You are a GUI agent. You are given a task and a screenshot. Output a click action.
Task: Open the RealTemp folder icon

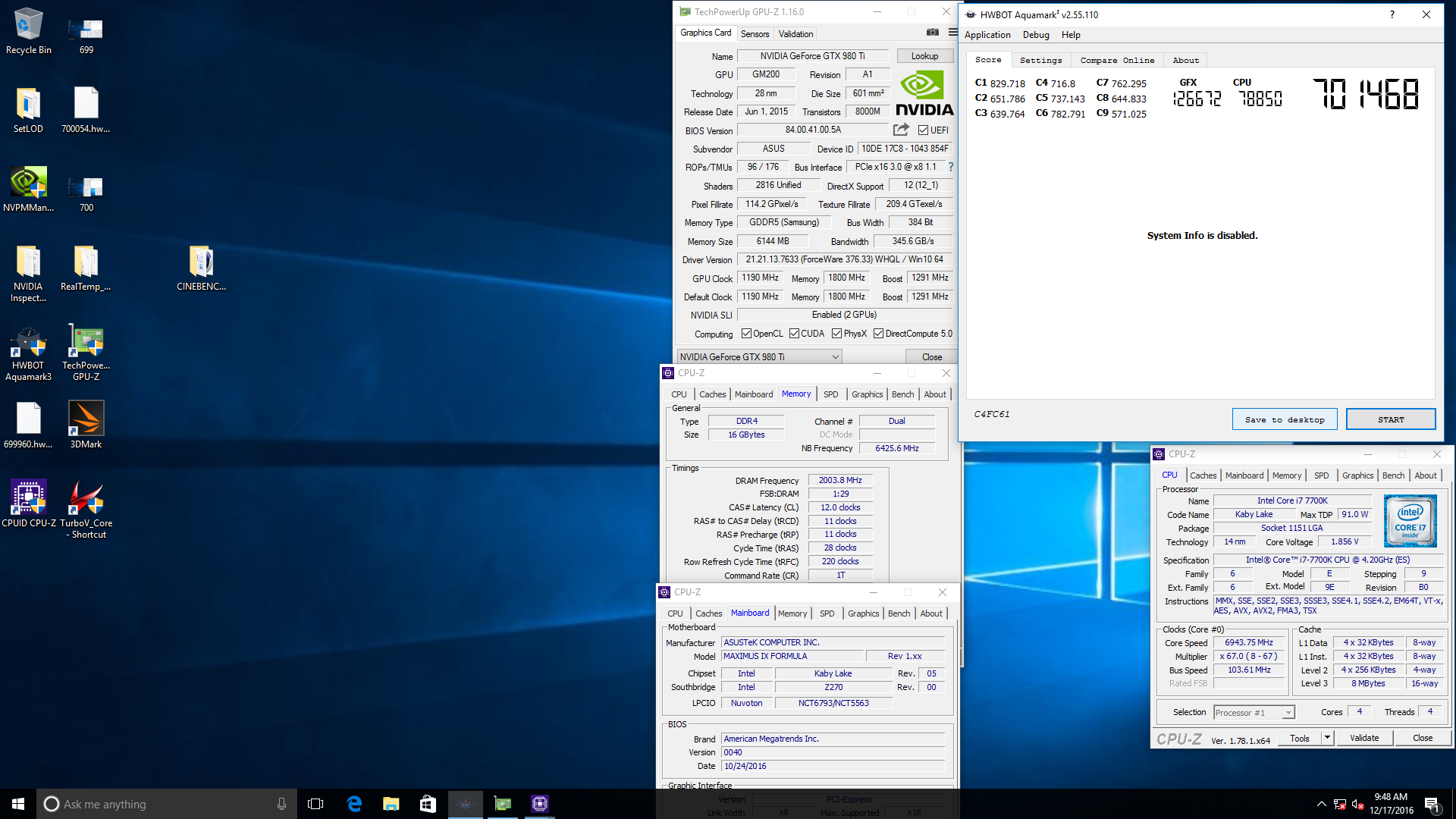tap(86, 268)
